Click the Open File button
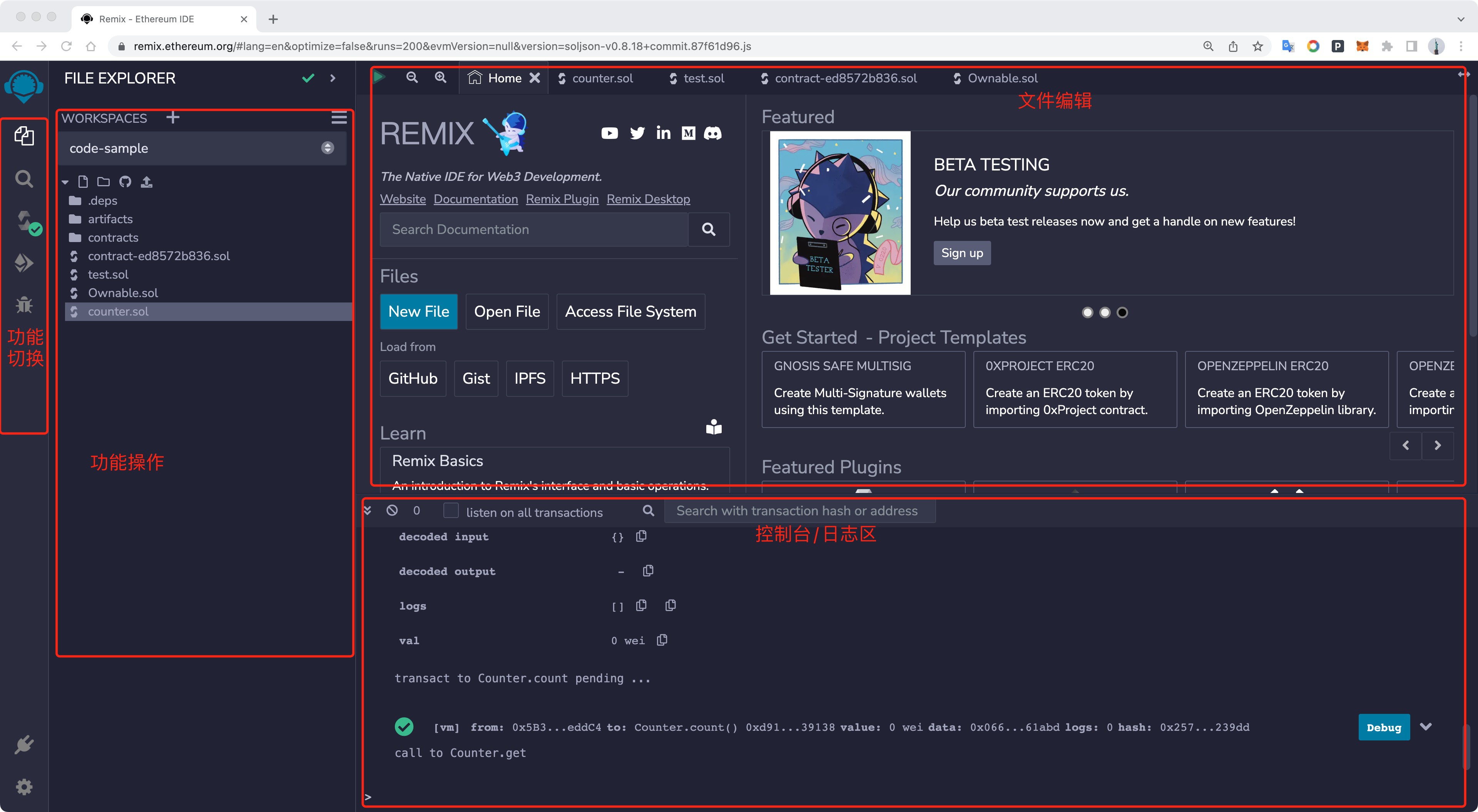This screenshot has height=812, width=1478. (507, 312)
